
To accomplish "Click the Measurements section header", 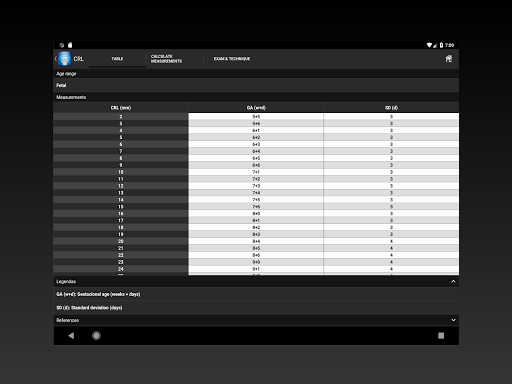I will click(x=256, y=97).
